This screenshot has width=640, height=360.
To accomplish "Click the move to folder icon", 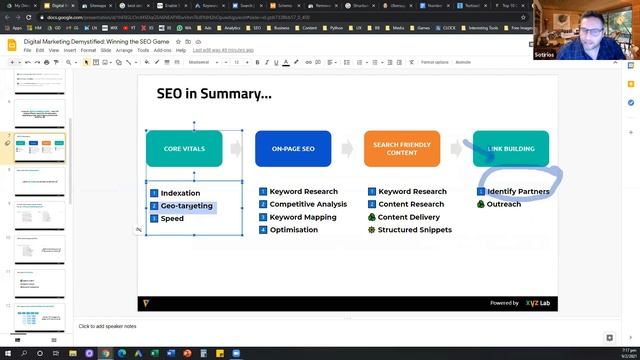I will (188, 42).
